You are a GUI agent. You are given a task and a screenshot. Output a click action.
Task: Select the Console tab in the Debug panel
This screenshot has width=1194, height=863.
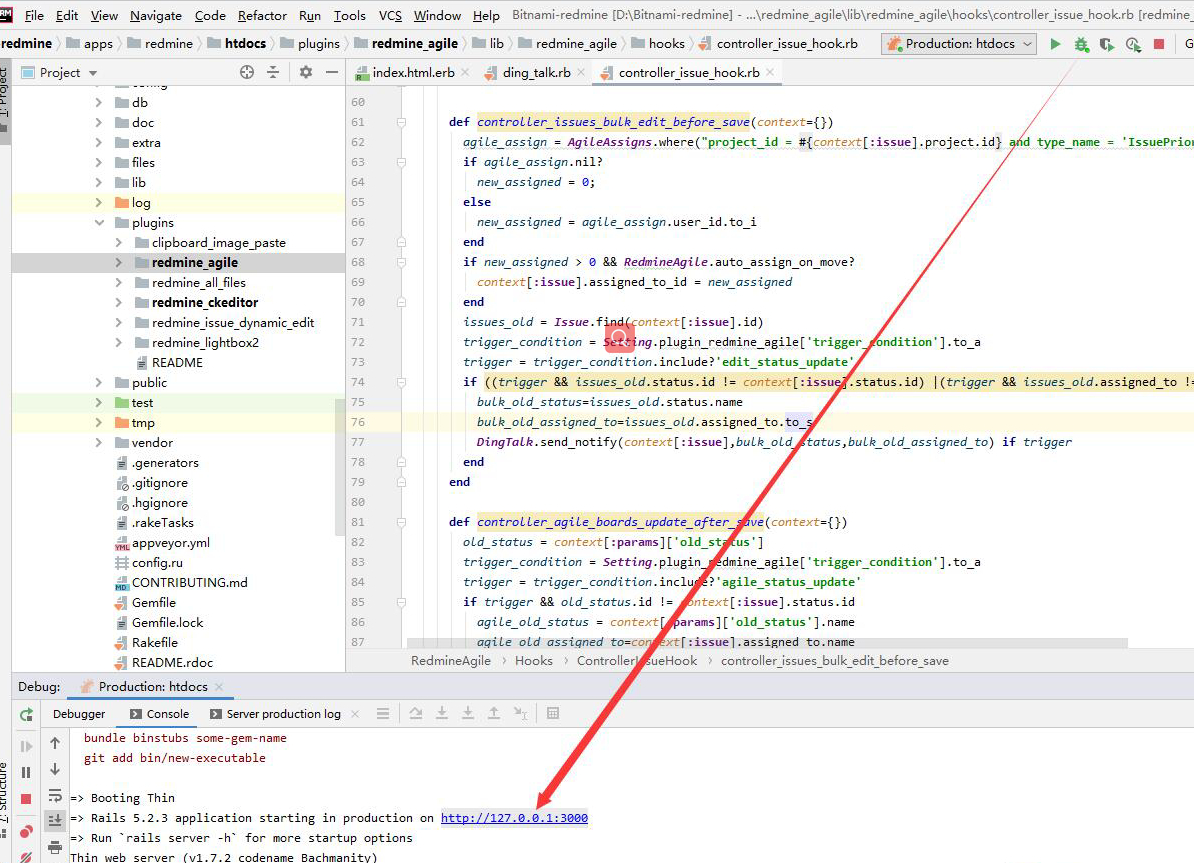tap(159, 714)
